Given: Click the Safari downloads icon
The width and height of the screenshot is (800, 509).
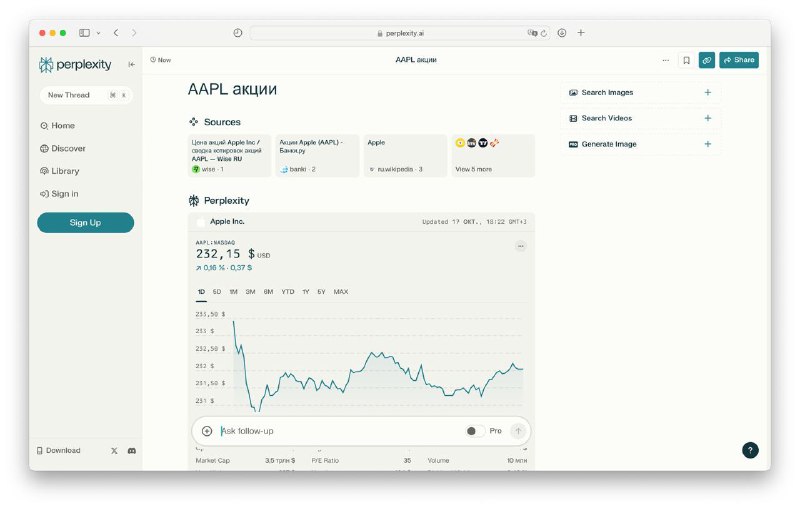Looking at the screenshot, I should [562, 33].
